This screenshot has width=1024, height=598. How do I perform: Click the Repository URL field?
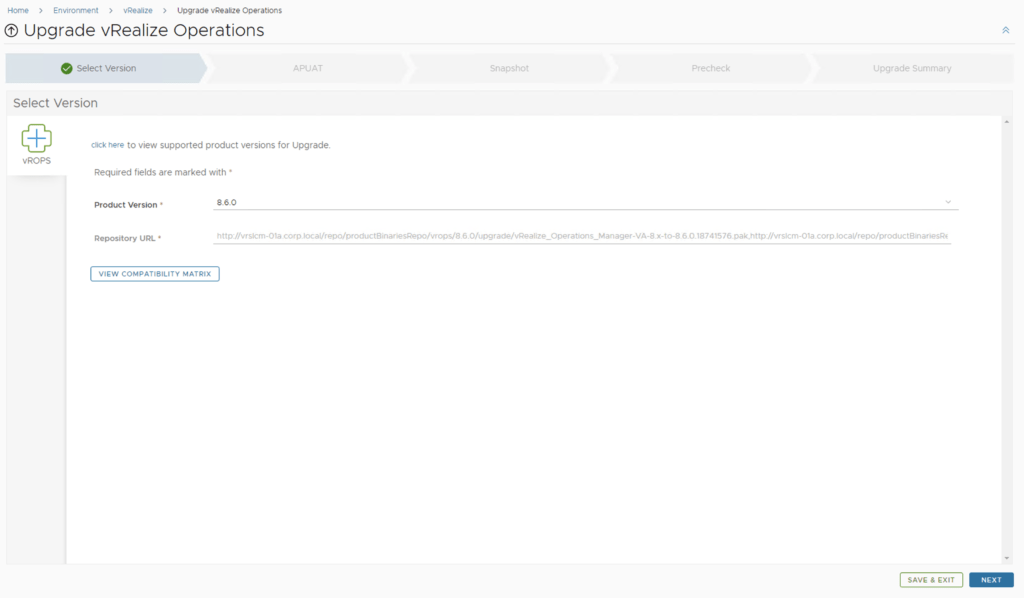pos(581,237)
